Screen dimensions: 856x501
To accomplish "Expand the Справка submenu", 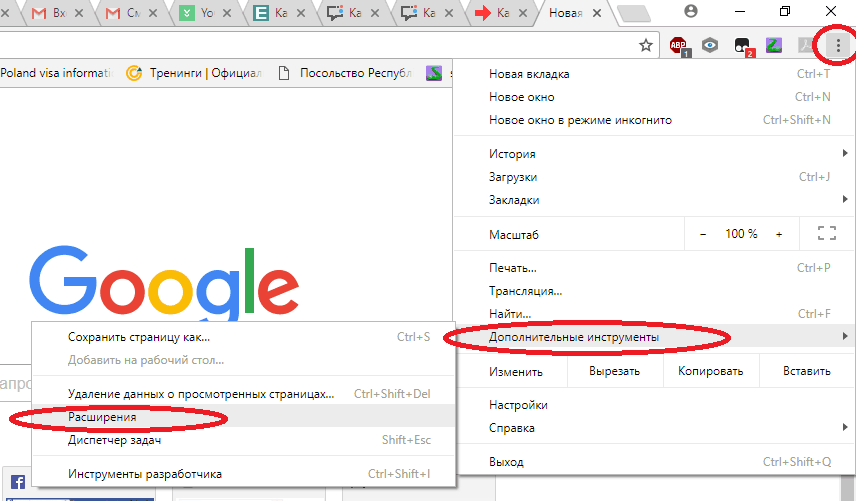I will [x=660, y=428].
